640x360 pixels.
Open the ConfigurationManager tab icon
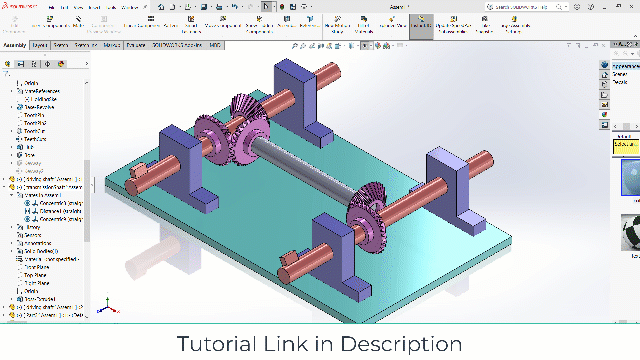34,64
